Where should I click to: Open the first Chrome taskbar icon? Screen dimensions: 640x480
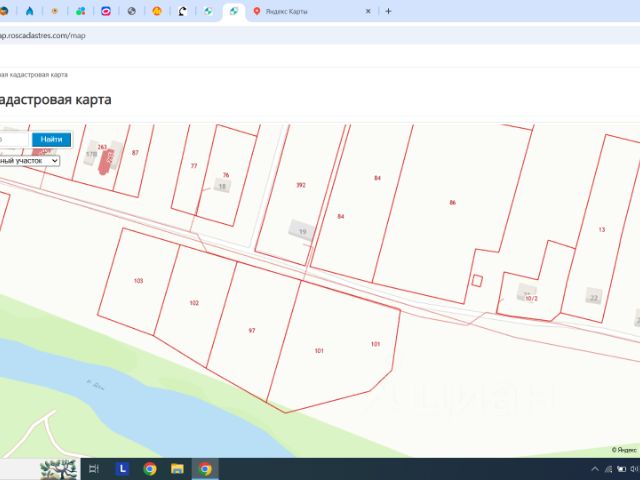pyautogui.click(x=150, y=469)
